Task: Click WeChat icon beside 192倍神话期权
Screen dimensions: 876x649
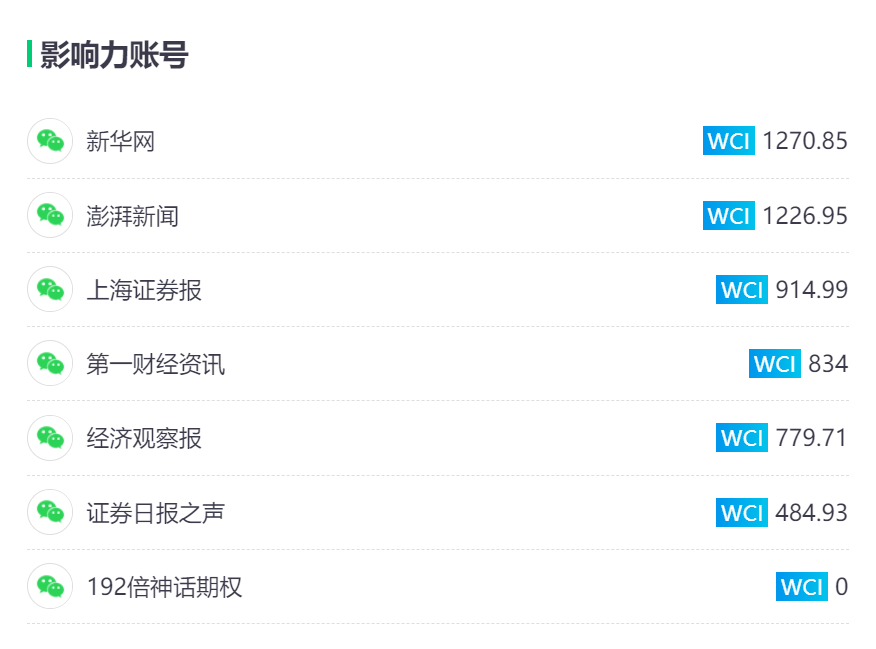Action: [50, 586]
